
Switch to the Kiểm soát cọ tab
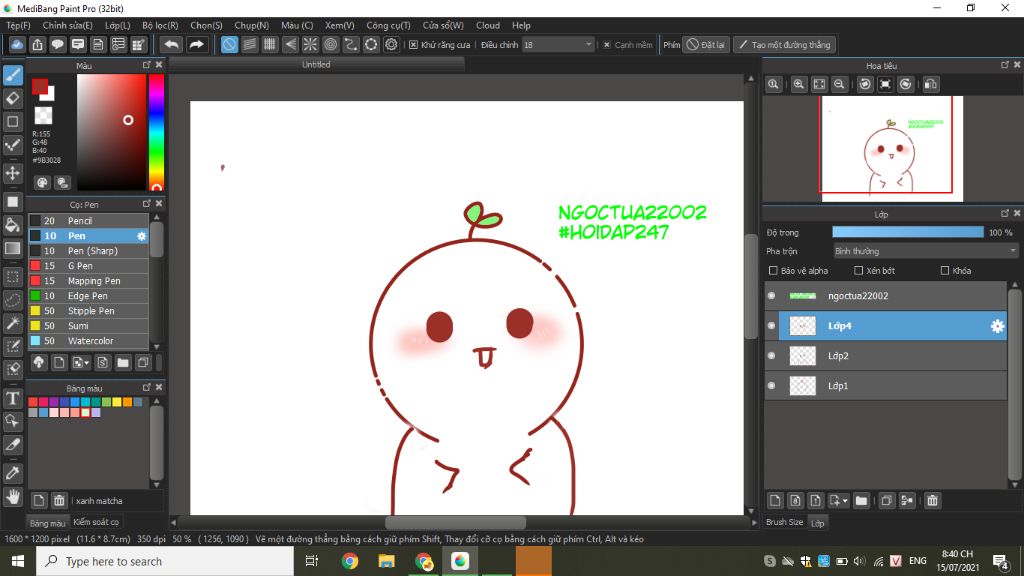point(96,522)
